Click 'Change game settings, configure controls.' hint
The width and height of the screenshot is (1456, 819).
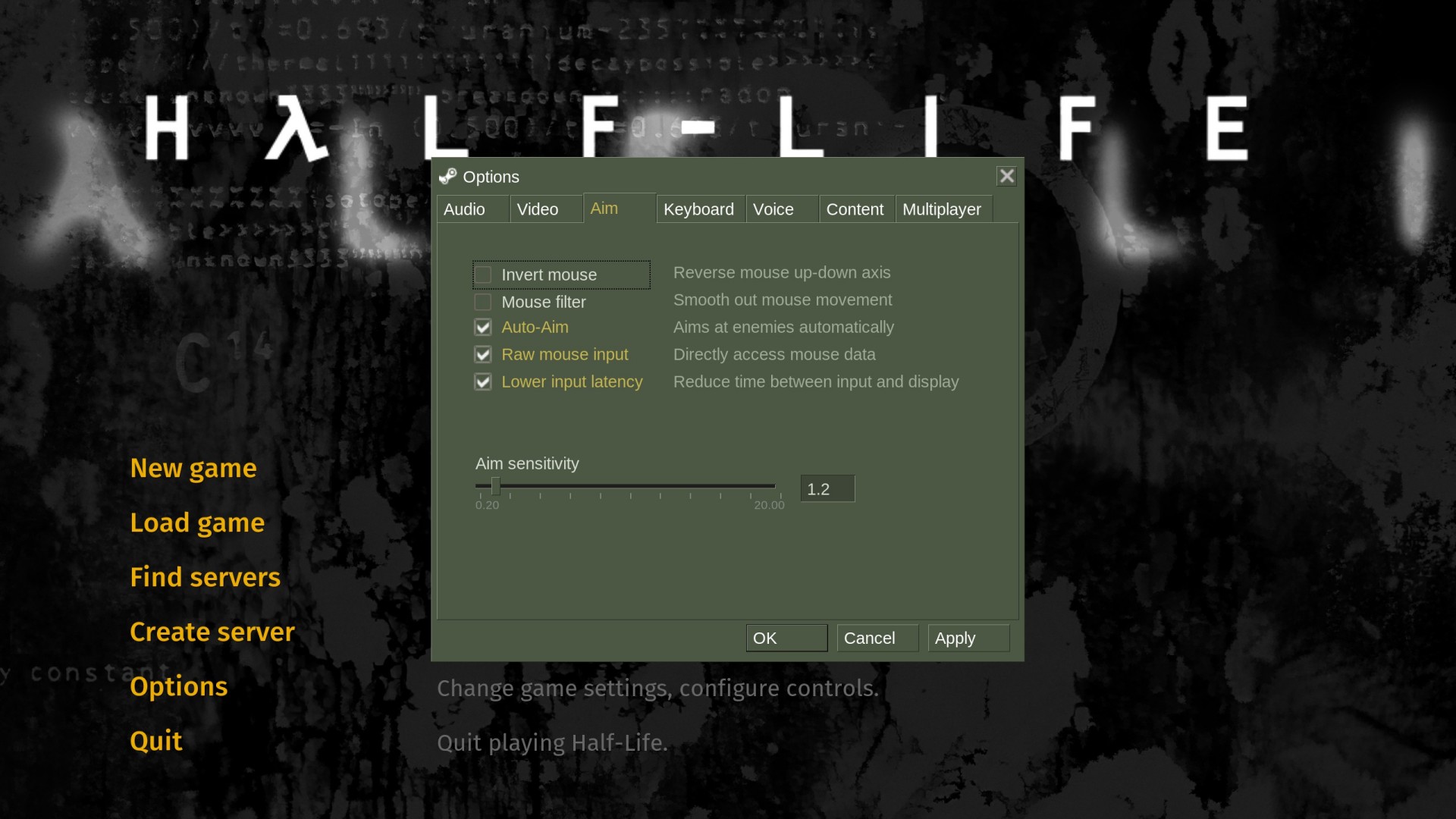coord(657,688)
